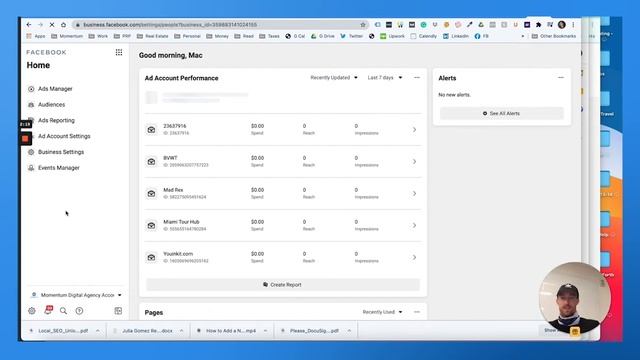The width and height of the screenshot is (640, 360).
Task: Open the Mad Rex ad account chevron
Action: 414,193
